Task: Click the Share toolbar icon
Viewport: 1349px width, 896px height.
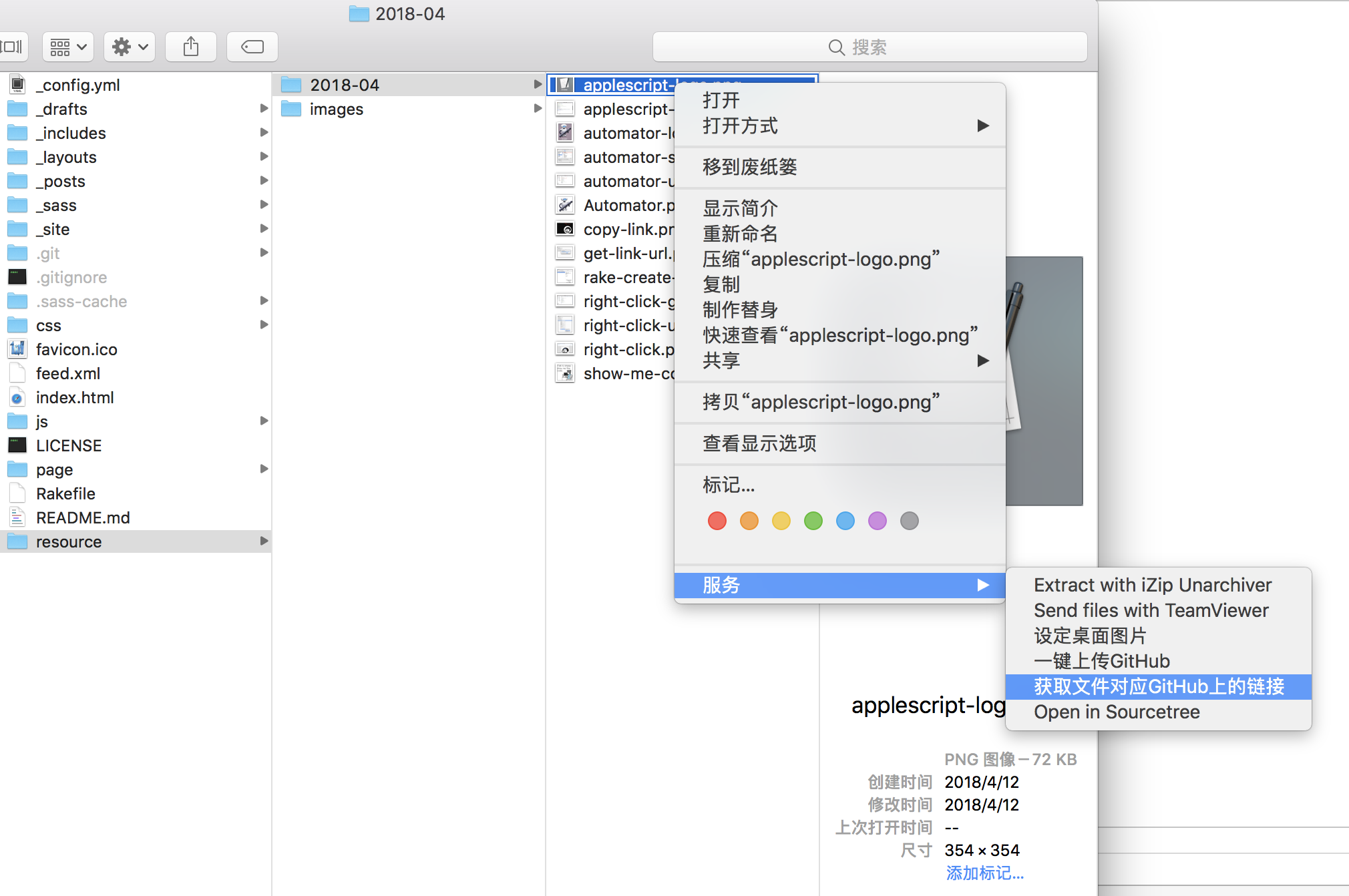Action: point(191,47)
